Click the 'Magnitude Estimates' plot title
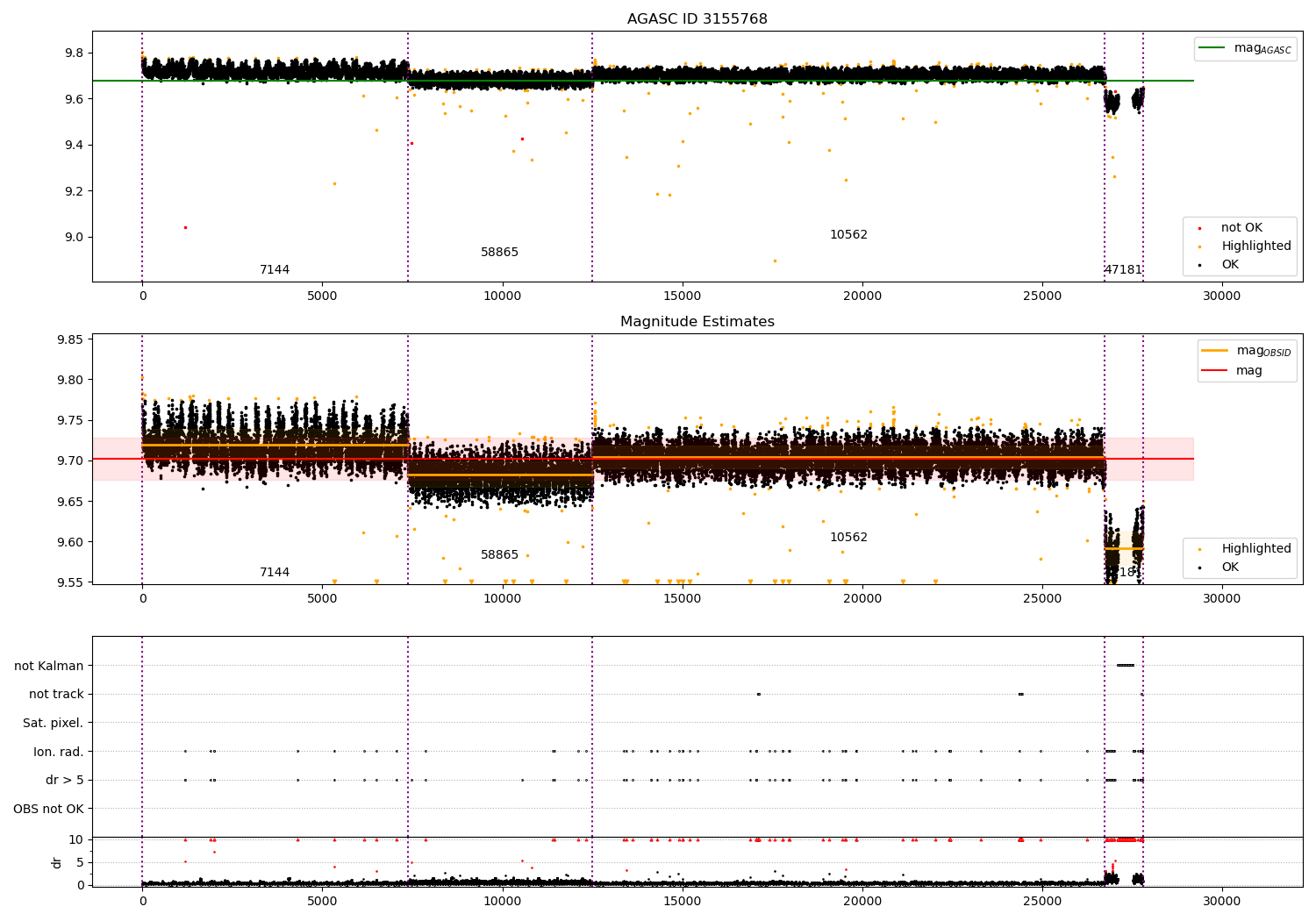The height and width of the screenshot is (921, 1316). point(697,322)
